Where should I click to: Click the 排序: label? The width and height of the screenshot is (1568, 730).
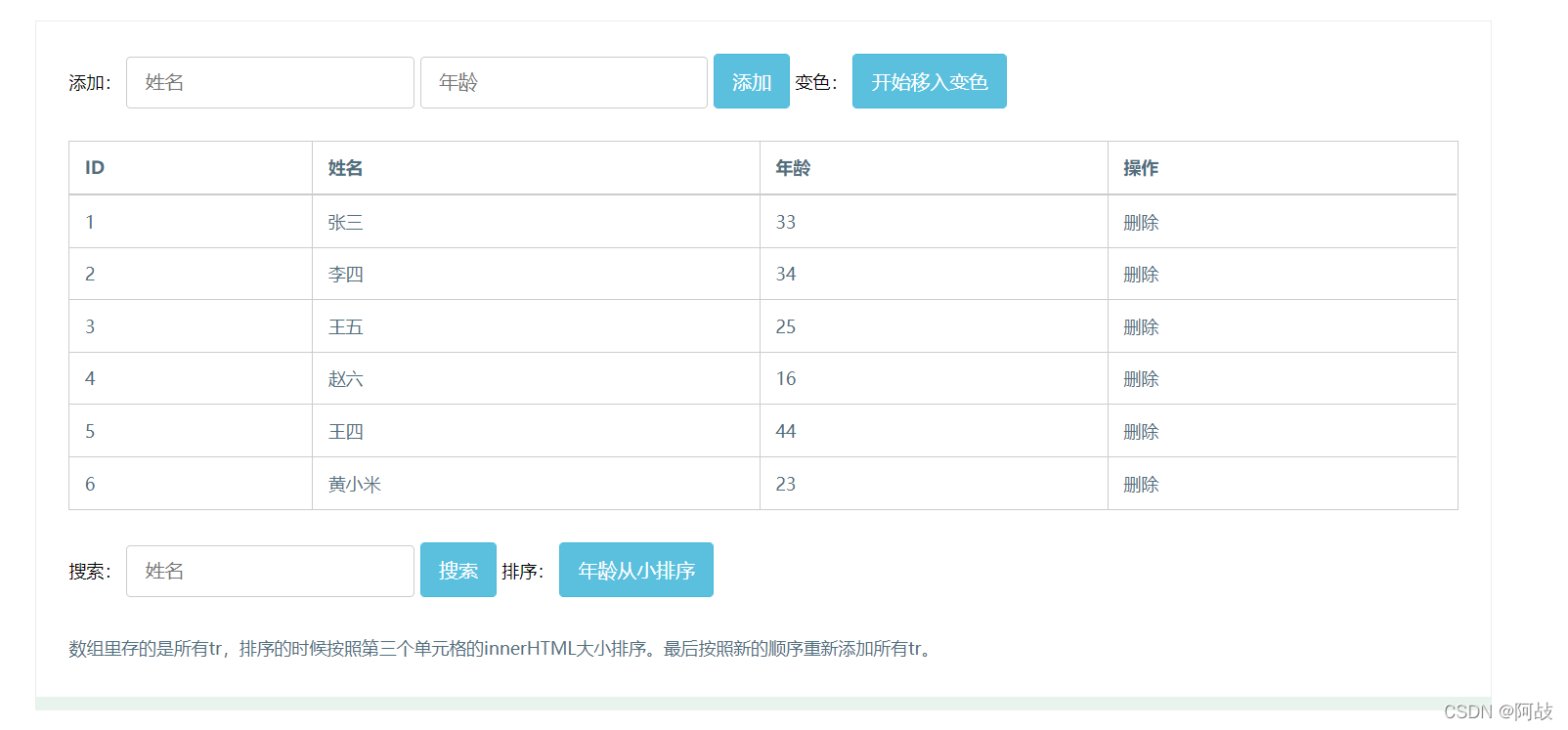(523, 572)
